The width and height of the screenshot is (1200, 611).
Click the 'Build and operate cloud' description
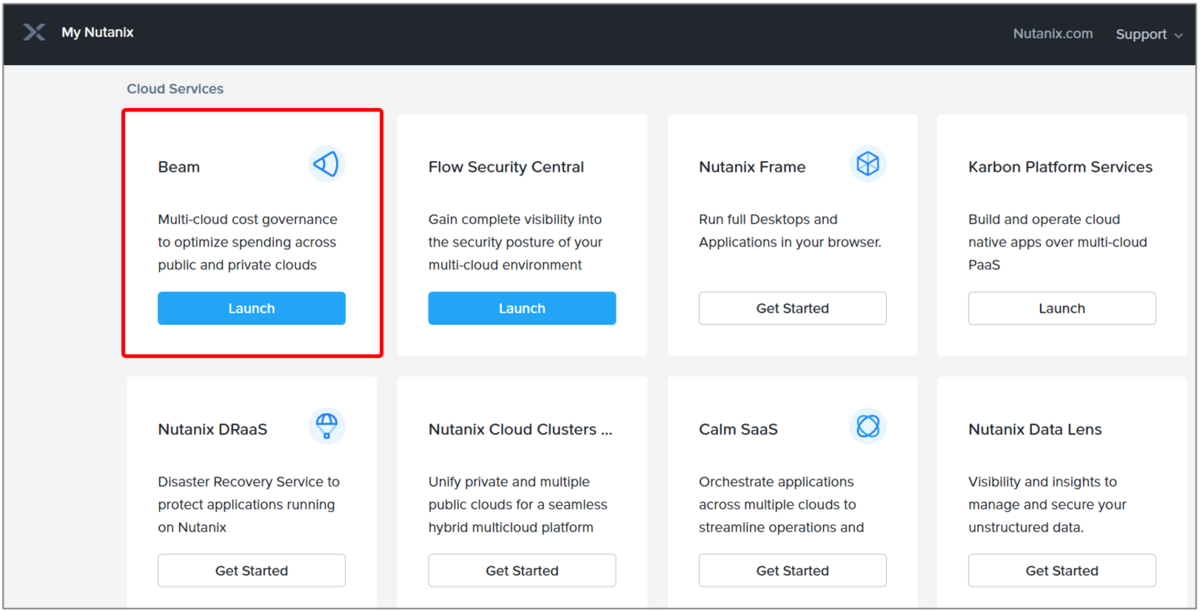pyautogui.click(x=1058, y=242)
